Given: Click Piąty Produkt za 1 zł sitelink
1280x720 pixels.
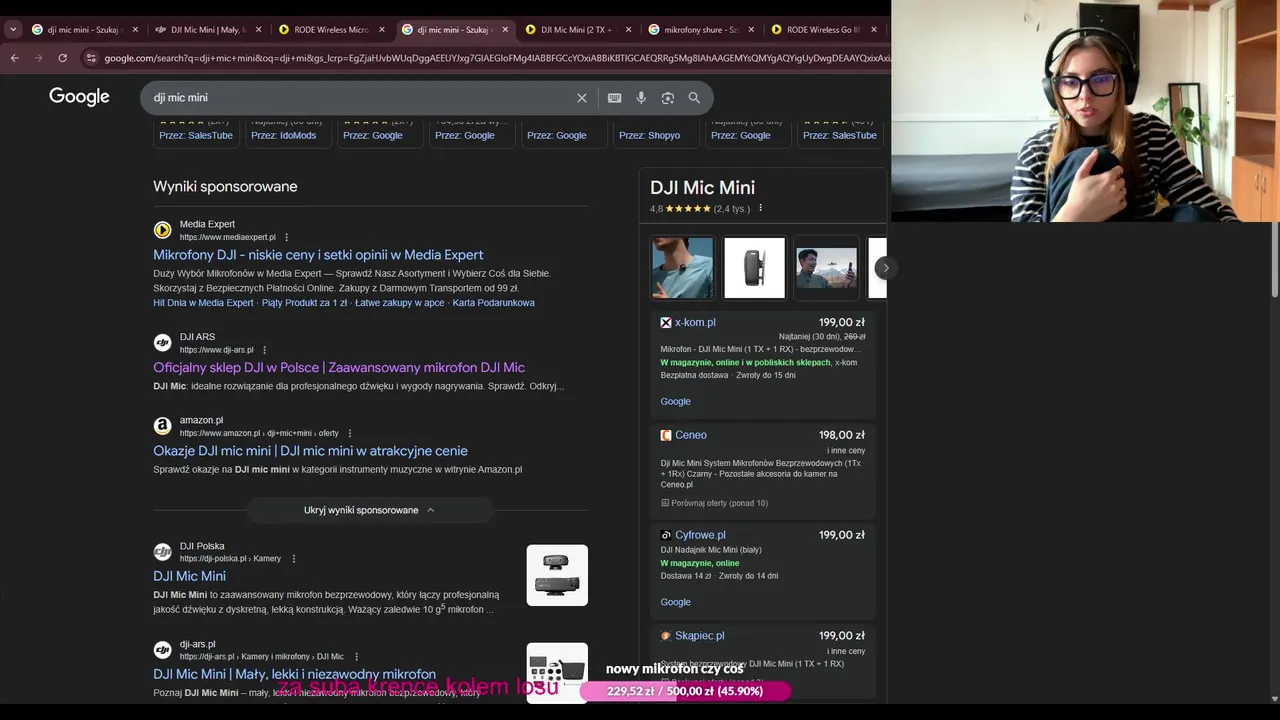Looking at the screenshot, I should tap(304, 303).
